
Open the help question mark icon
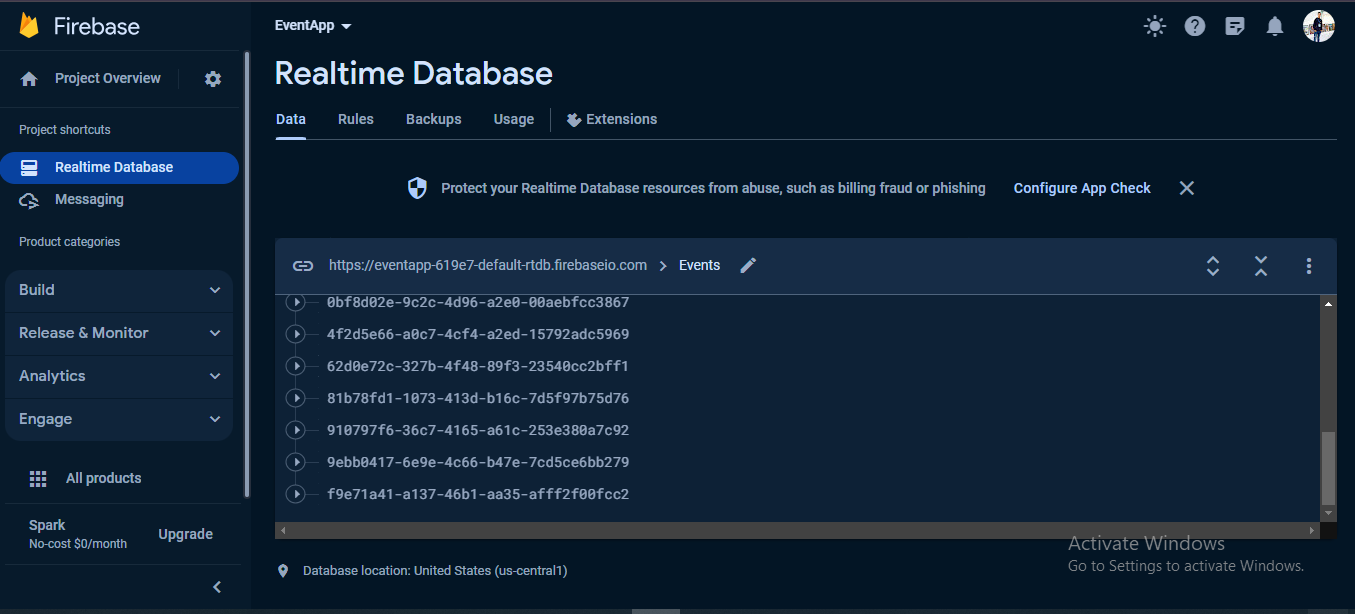pos(1195,26)
